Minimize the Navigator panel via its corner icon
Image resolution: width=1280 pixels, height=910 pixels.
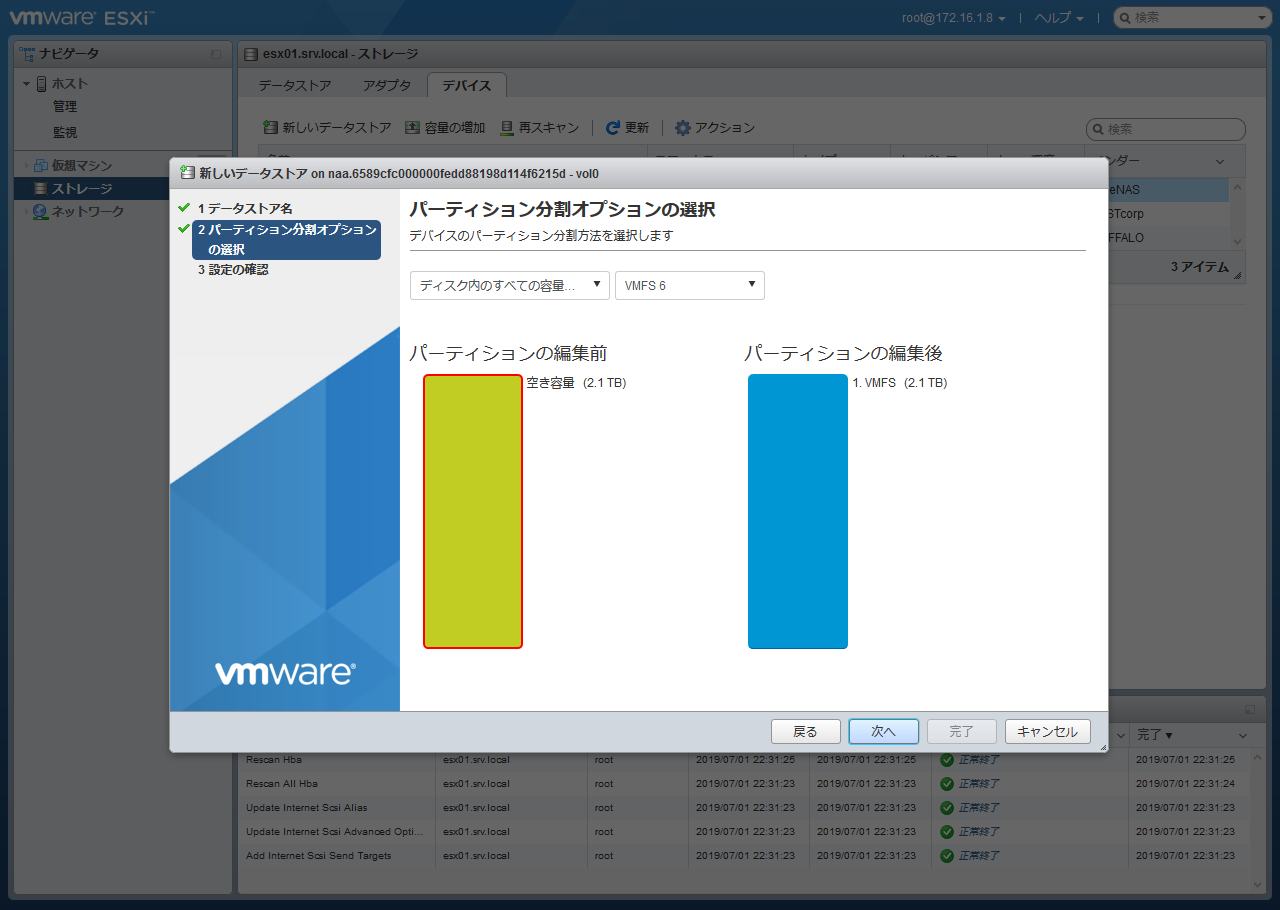pyautogui.click(x=216, y=54)
